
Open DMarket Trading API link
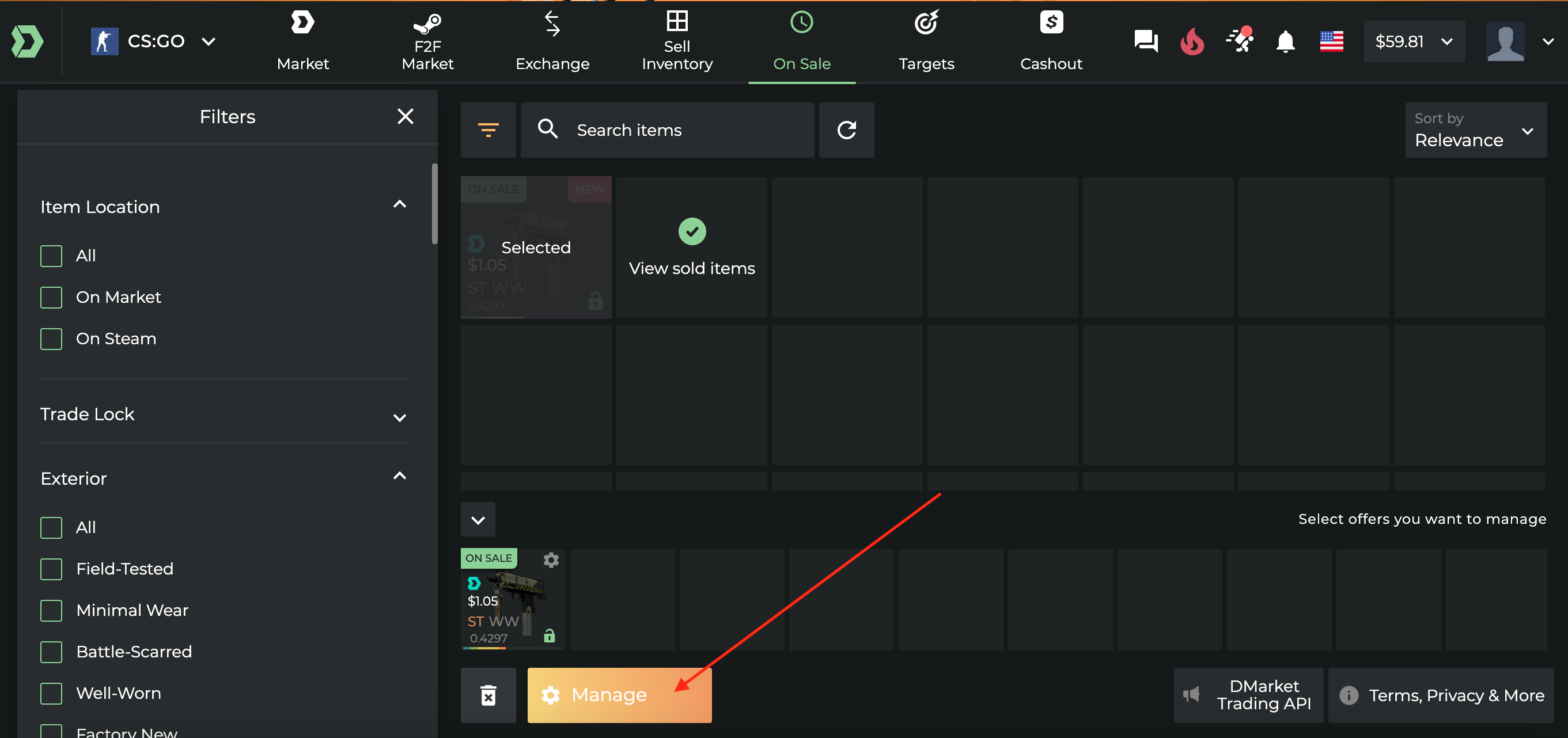tap(1248, 695)
